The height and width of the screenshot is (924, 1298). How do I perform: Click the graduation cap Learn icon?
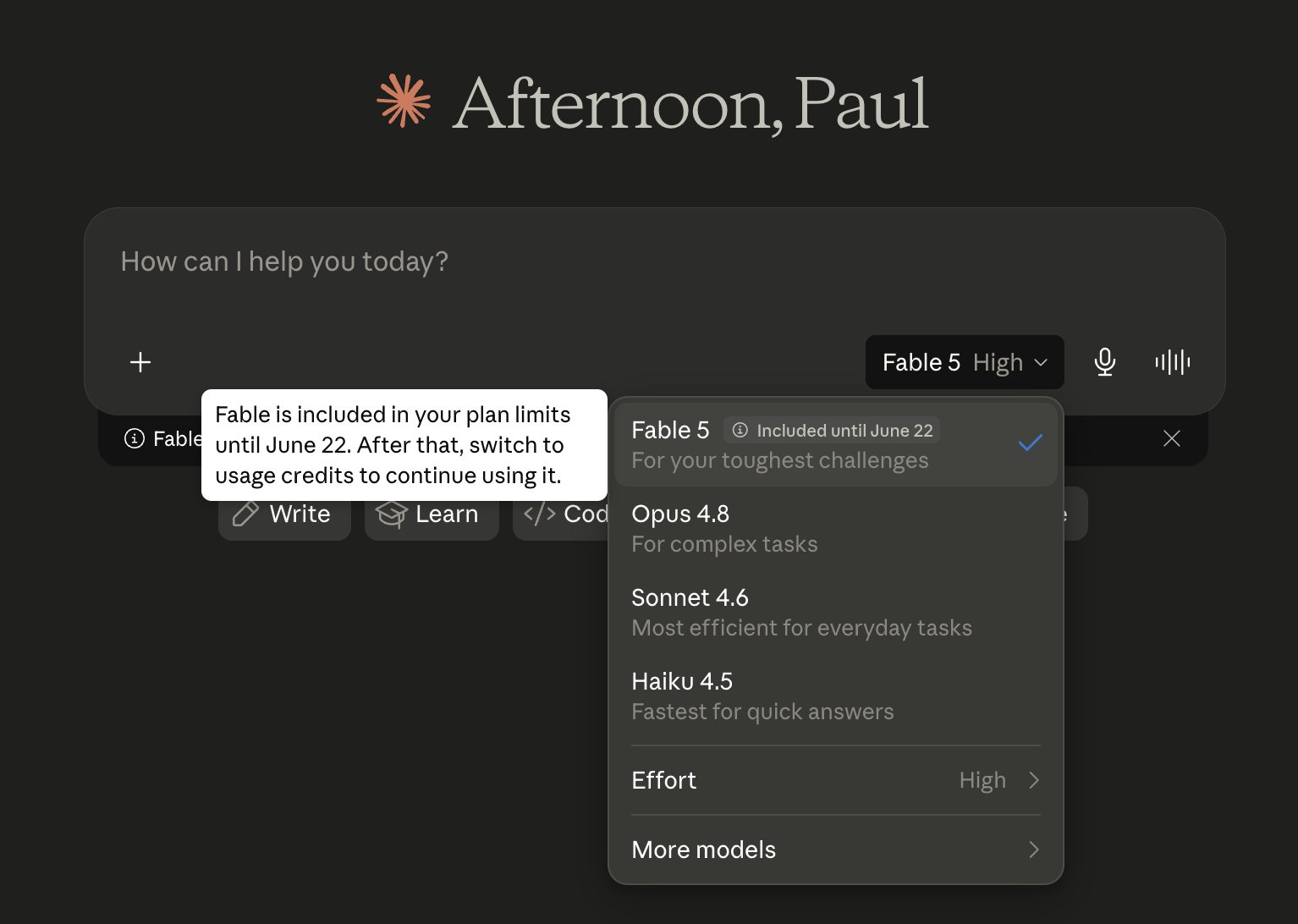point(391,514)
